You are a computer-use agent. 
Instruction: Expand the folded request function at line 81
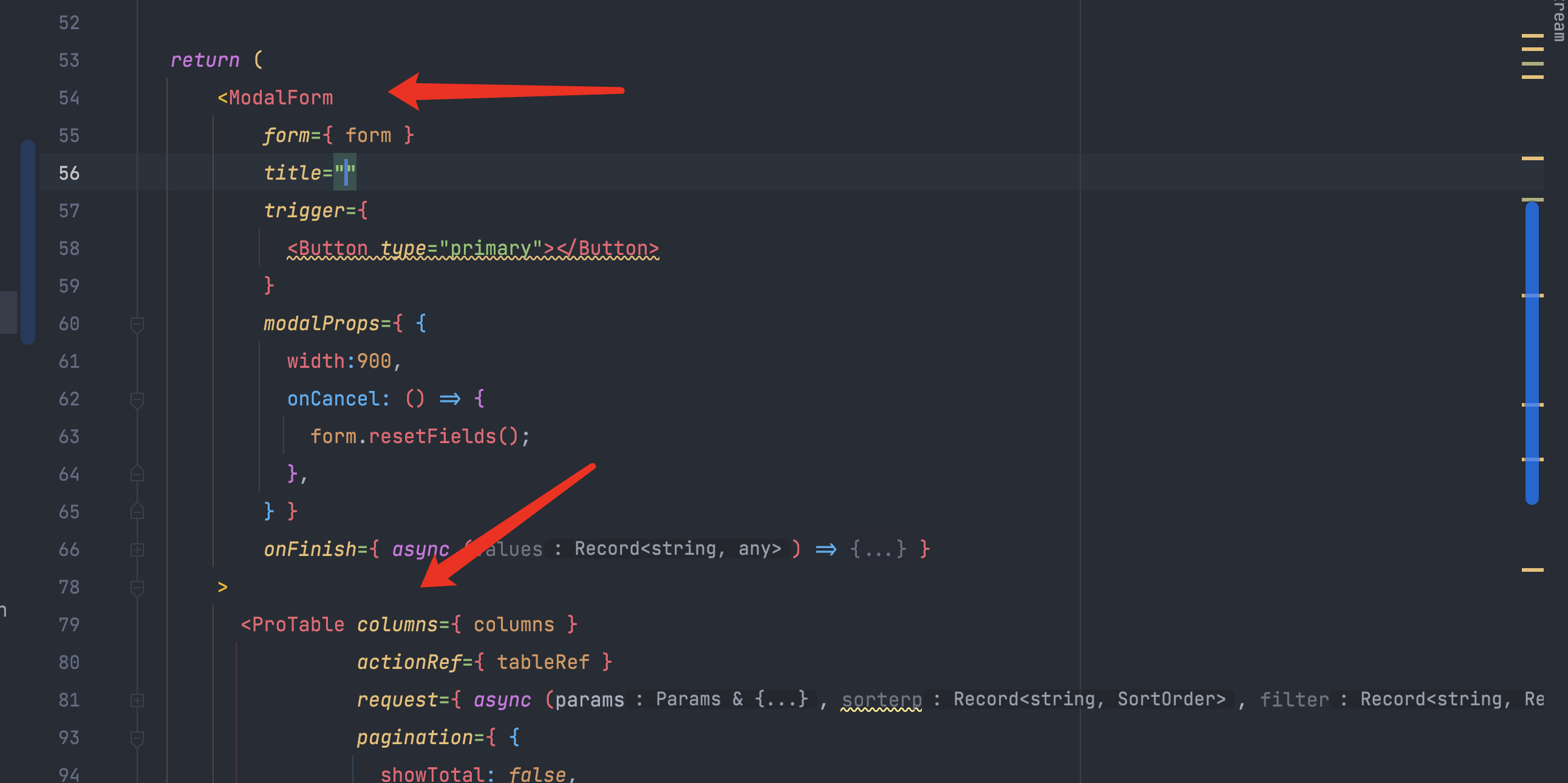pyautogui.click(x=137, y=700)
